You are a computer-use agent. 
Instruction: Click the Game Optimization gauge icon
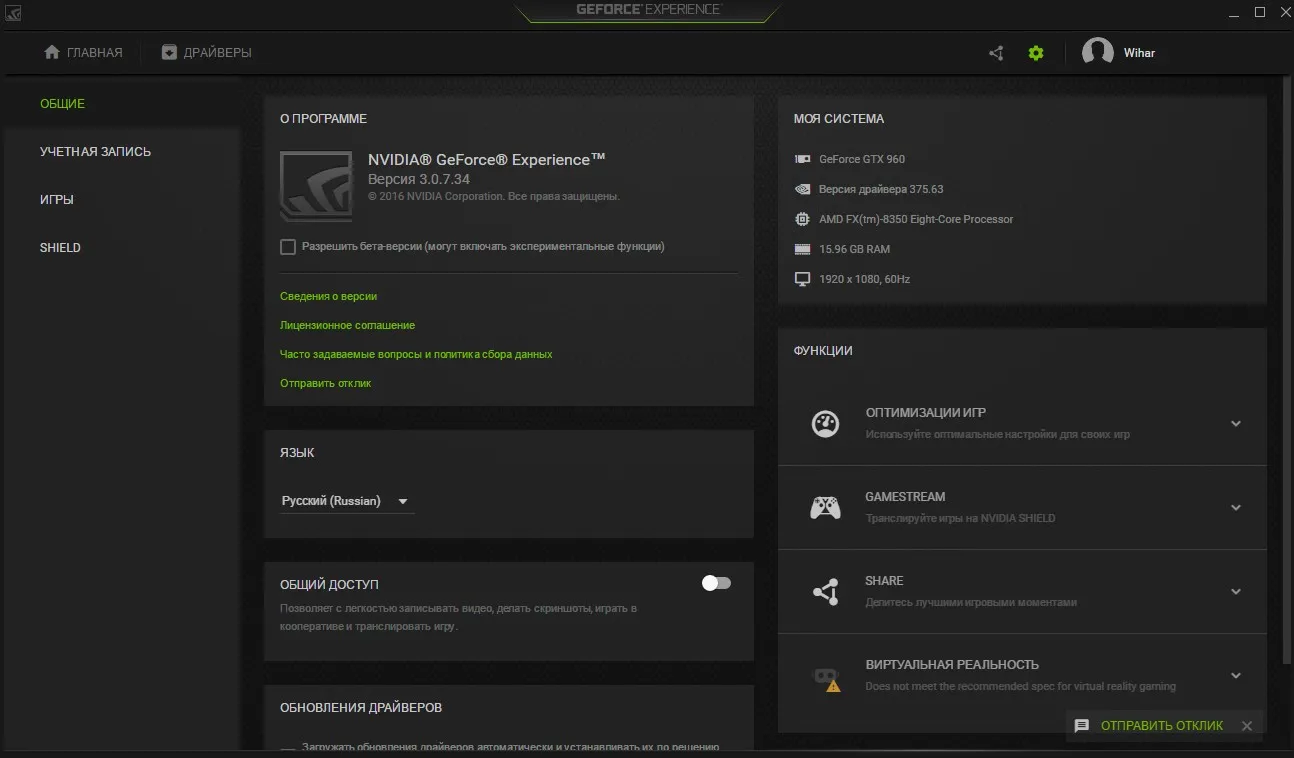(825, 423)
